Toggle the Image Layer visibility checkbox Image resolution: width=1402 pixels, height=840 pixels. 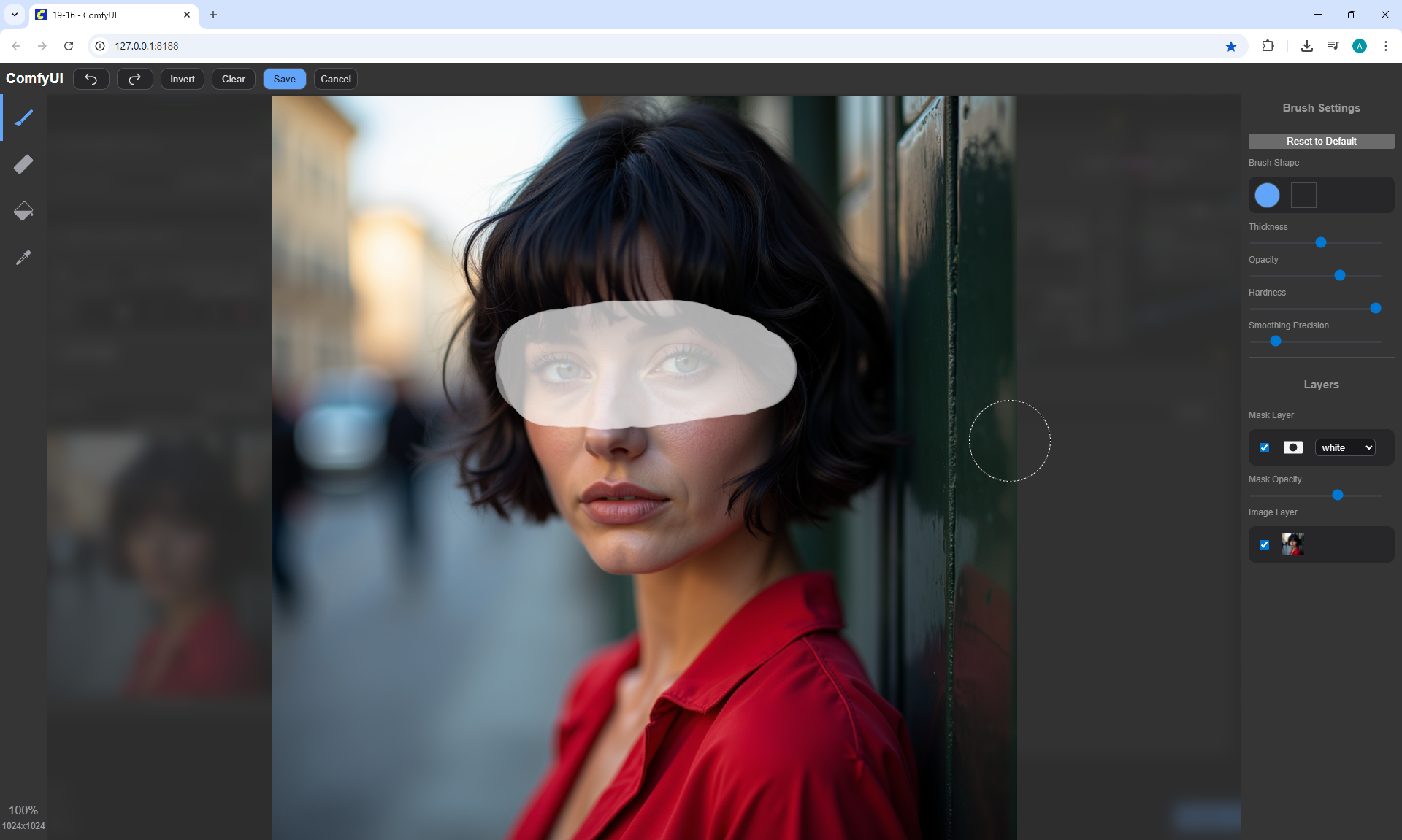click(x=1264, y=544)
